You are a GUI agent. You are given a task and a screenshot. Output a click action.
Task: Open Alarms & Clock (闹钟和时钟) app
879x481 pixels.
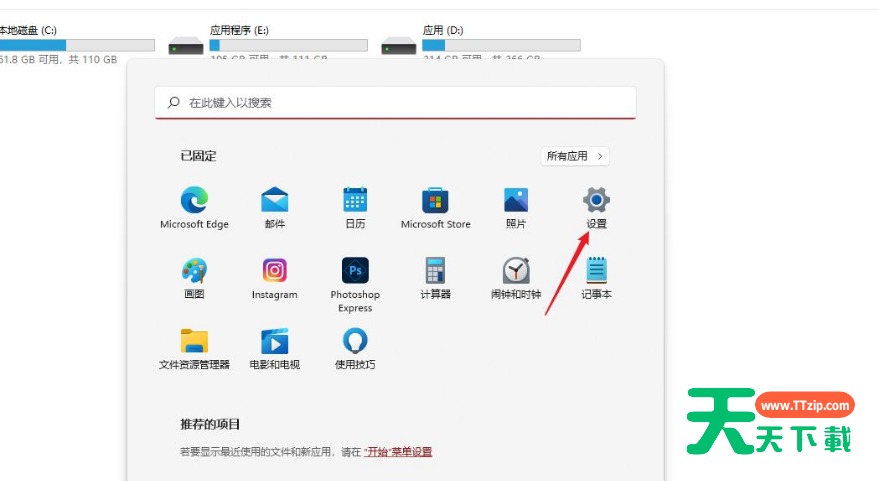pyautogui.click(x=516, y=271)
